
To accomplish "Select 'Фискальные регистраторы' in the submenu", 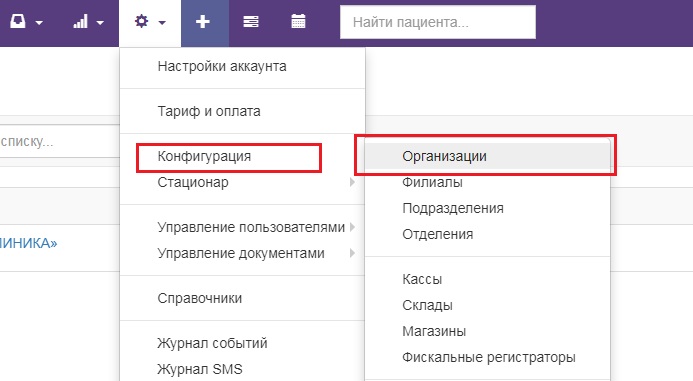I will 489,357.
